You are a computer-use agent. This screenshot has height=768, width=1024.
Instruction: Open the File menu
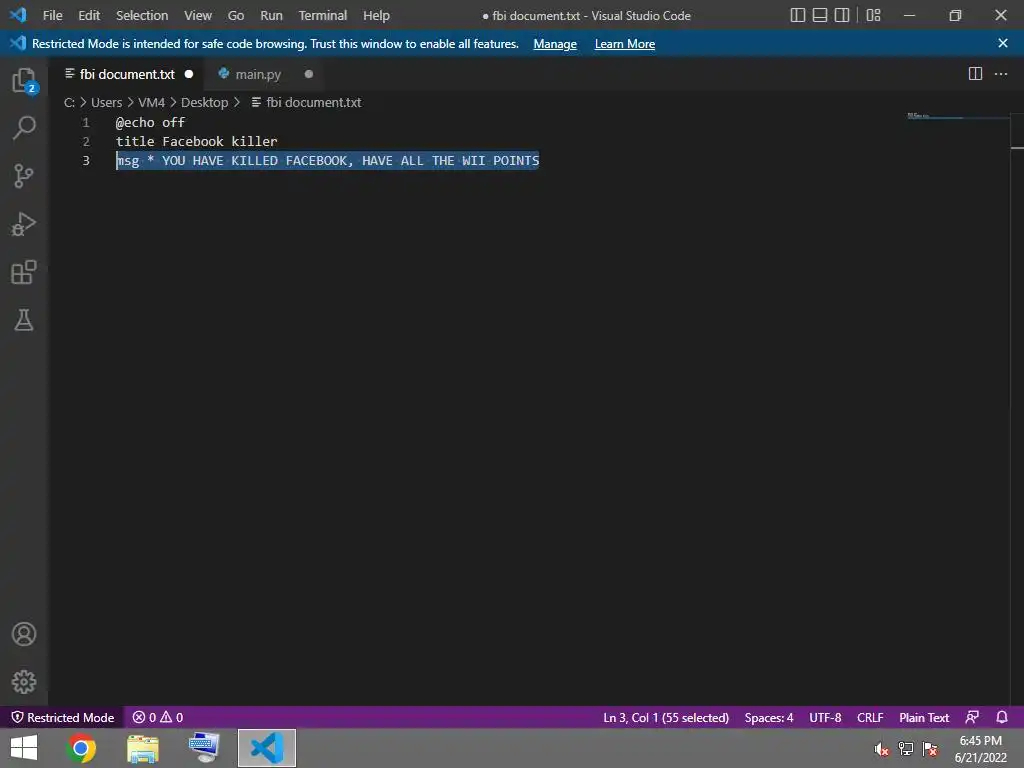click(x=52, y=15)
